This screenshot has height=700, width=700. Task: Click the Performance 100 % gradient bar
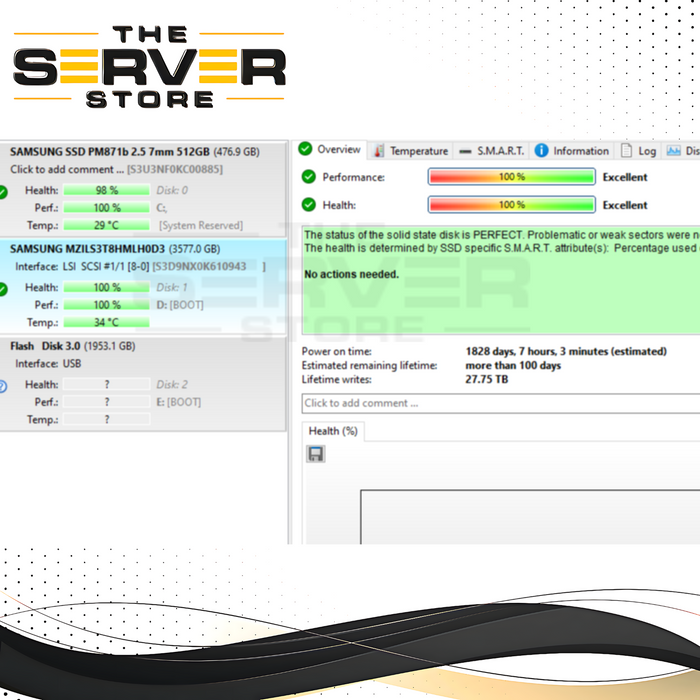[x=512, y=177]
